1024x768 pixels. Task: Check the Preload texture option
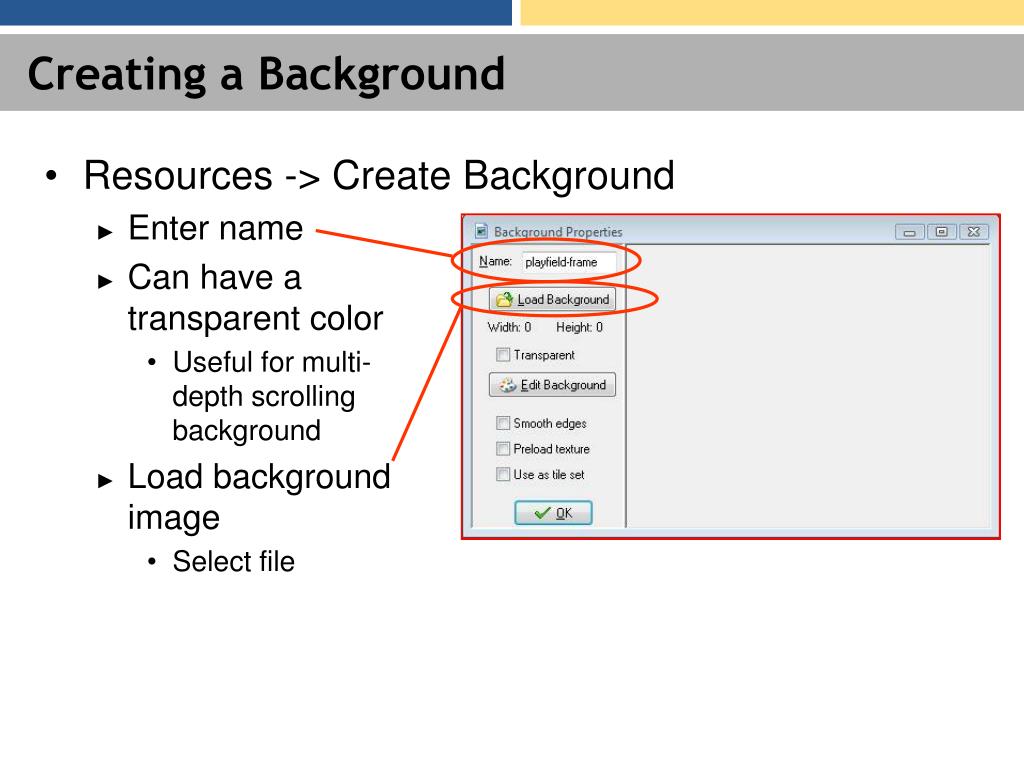(x=503, y=449)
